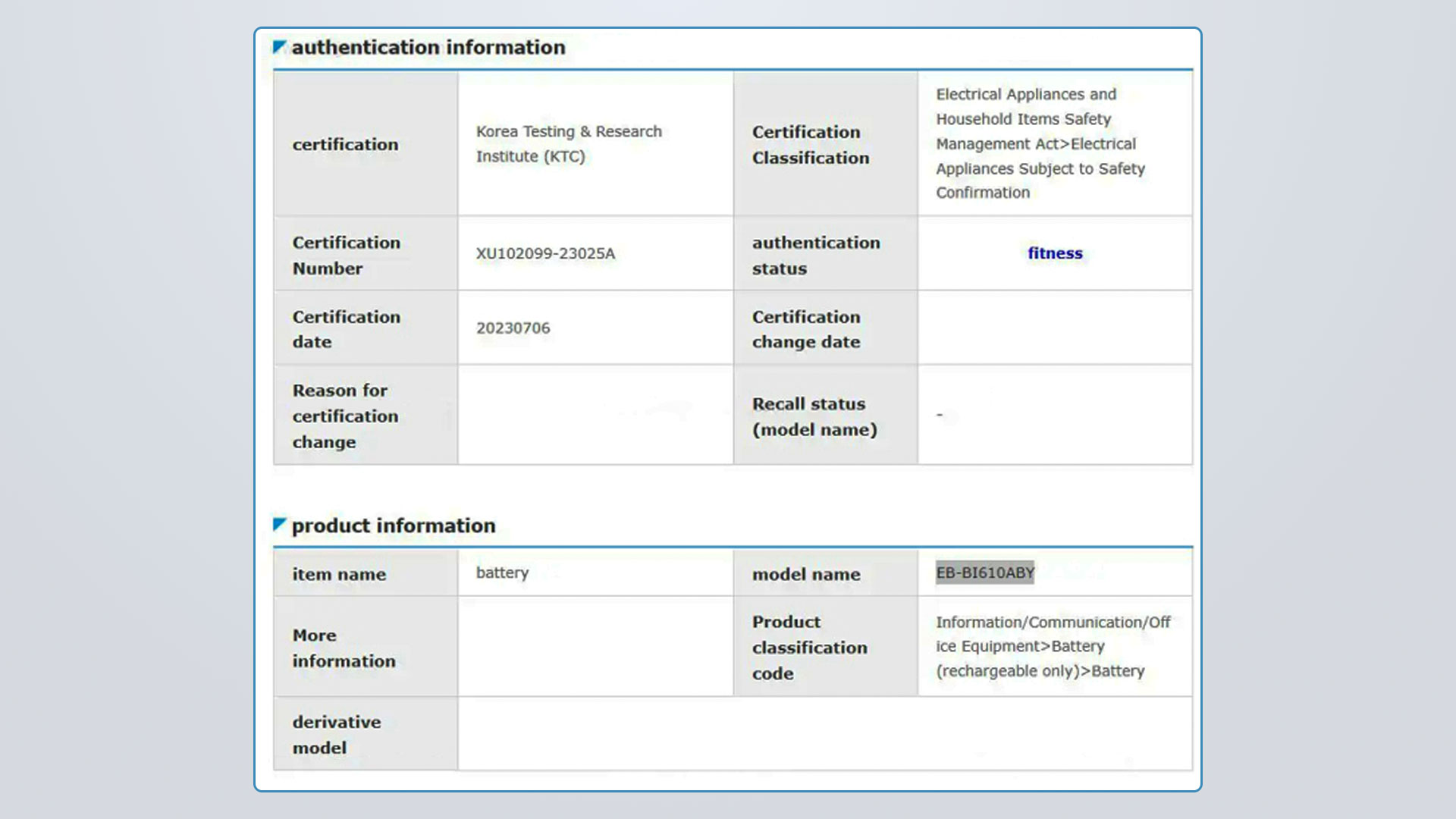Click the 'battery' item name value
1456x819 pixels.
point(502,573)
